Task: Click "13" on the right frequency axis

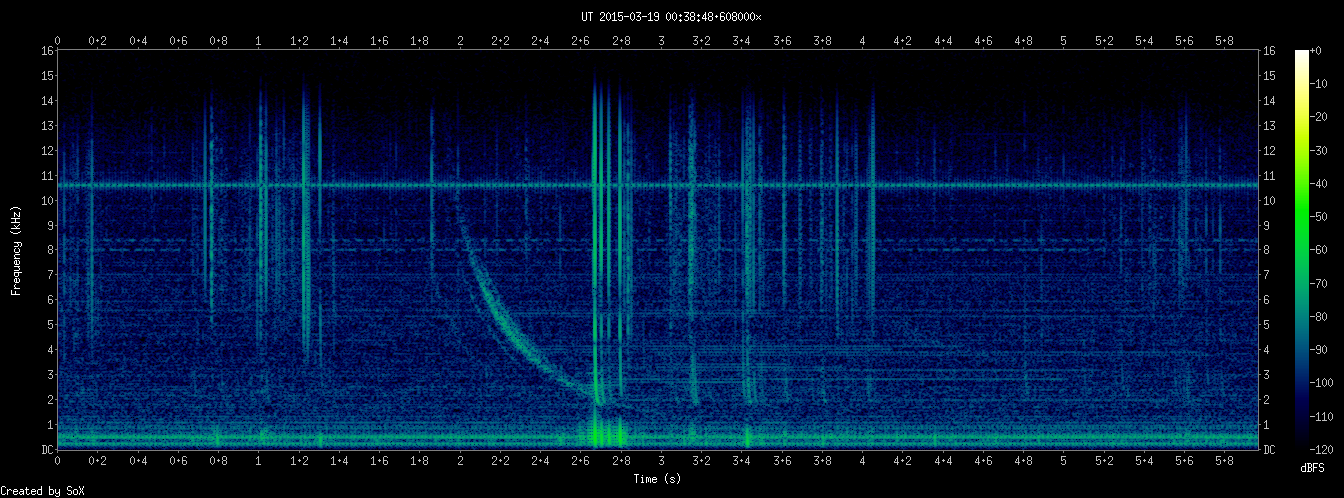Action: [1269, 125]
